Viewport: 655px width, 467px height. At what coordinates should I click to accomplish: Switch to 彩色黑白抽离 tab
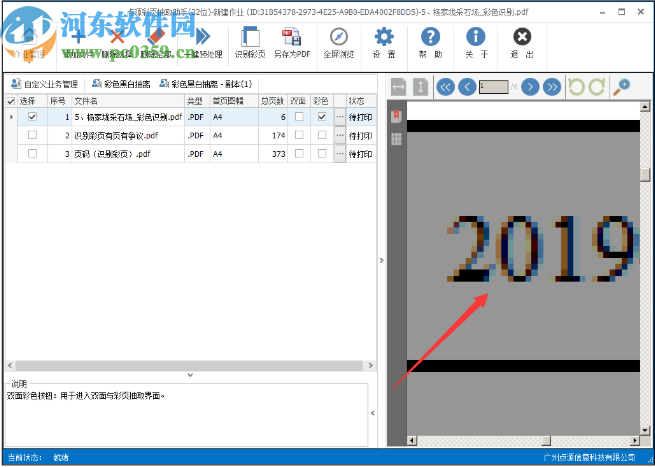(x=121, y=84)
